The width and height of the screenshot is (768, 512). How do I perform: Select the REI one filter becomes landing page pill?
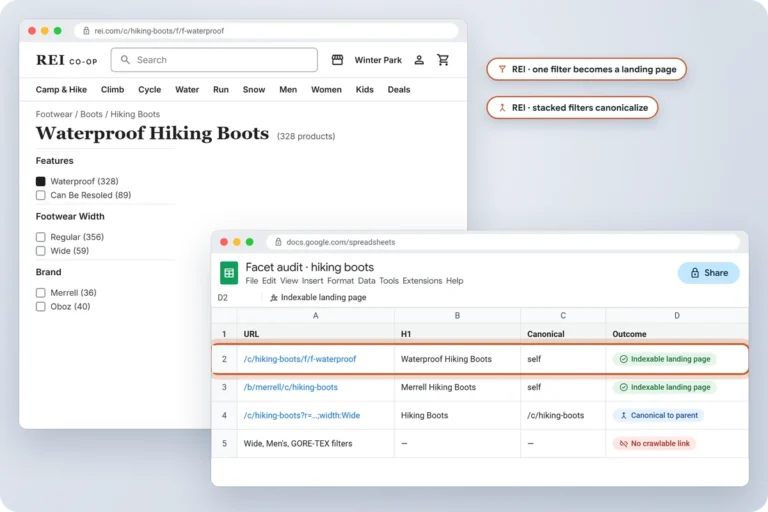(x=586, y=69)
